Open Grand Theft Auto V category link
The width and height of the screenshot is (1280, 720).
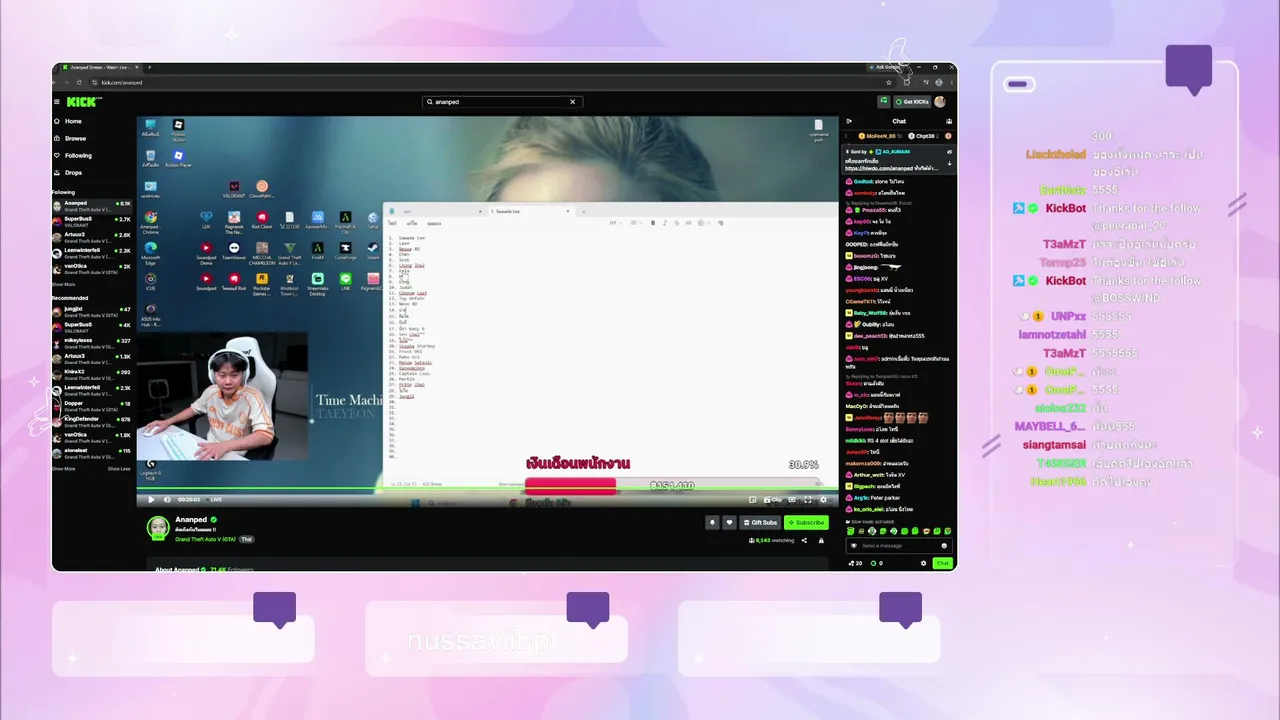click(x=206, y=539)
